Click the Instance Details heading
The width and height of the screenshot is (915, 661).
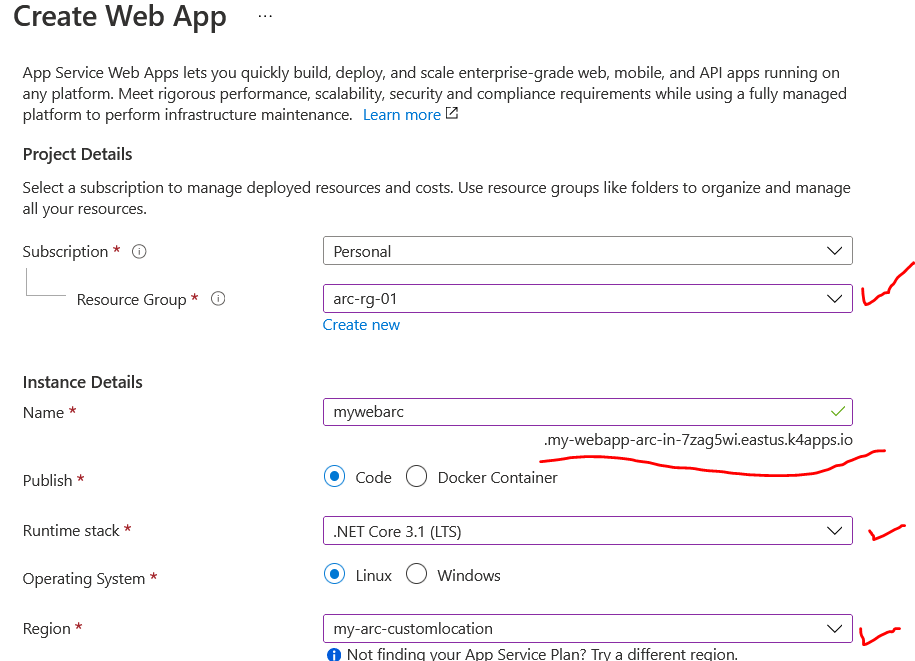pyautogui.click(x=83, y=382)
